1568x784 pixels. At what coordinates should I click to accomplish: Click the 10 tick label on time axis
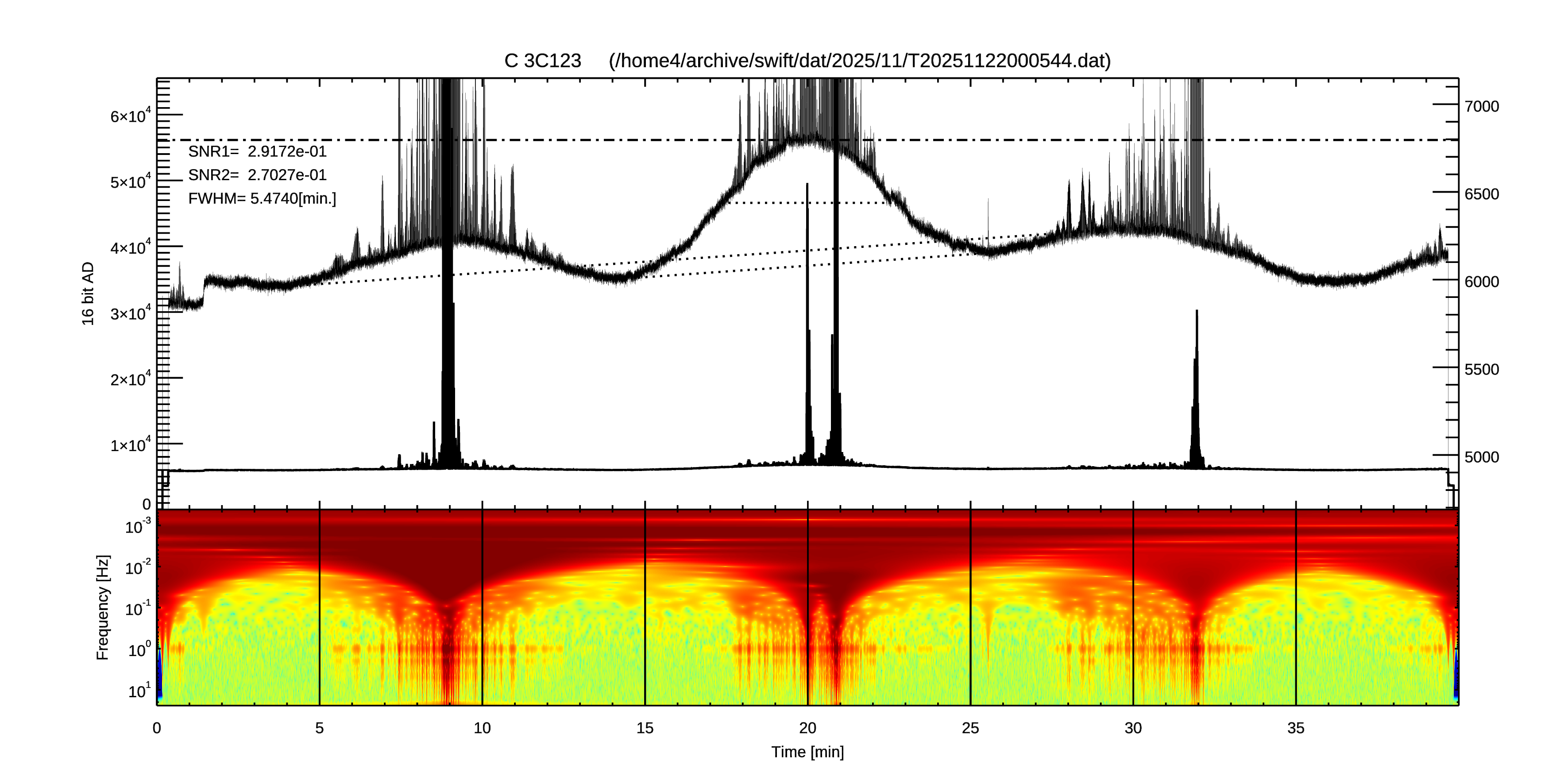coord(482,728)
